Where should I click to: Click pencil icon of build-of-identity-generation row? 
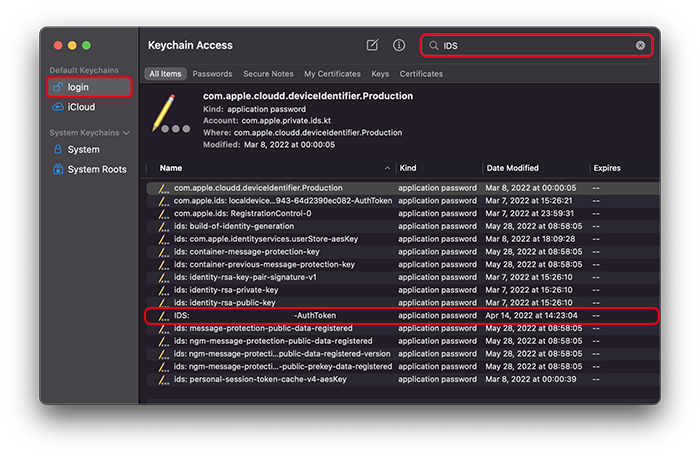point(163,227)
